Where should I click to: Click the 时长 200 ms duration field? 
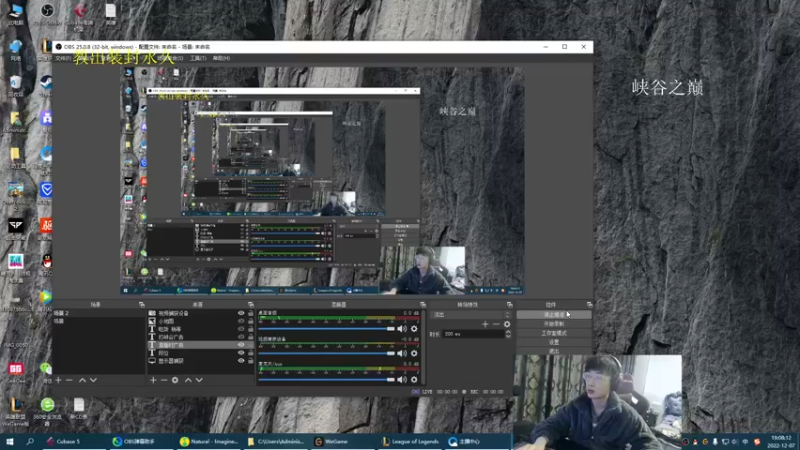coord(473,334)
